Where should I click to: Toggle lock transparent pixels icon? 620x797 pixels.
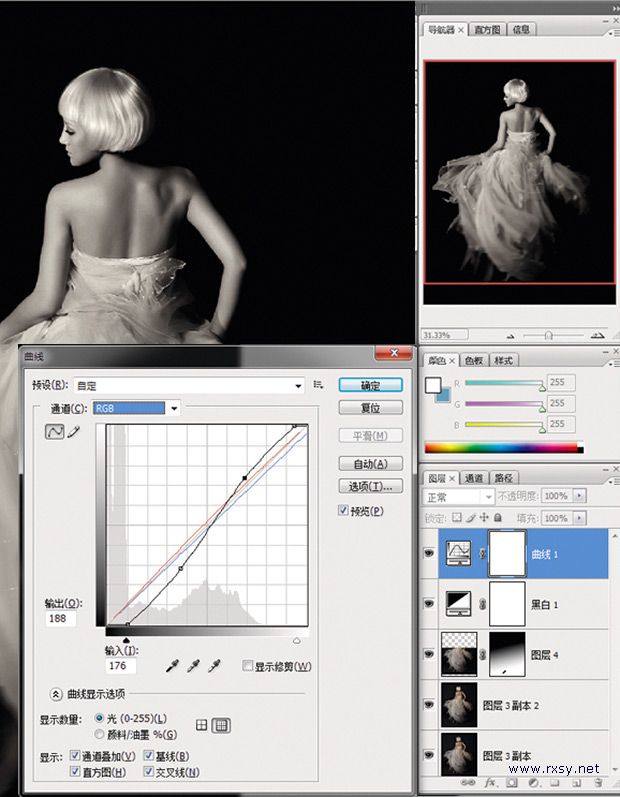pyautogui.click(x=457, y=517)
